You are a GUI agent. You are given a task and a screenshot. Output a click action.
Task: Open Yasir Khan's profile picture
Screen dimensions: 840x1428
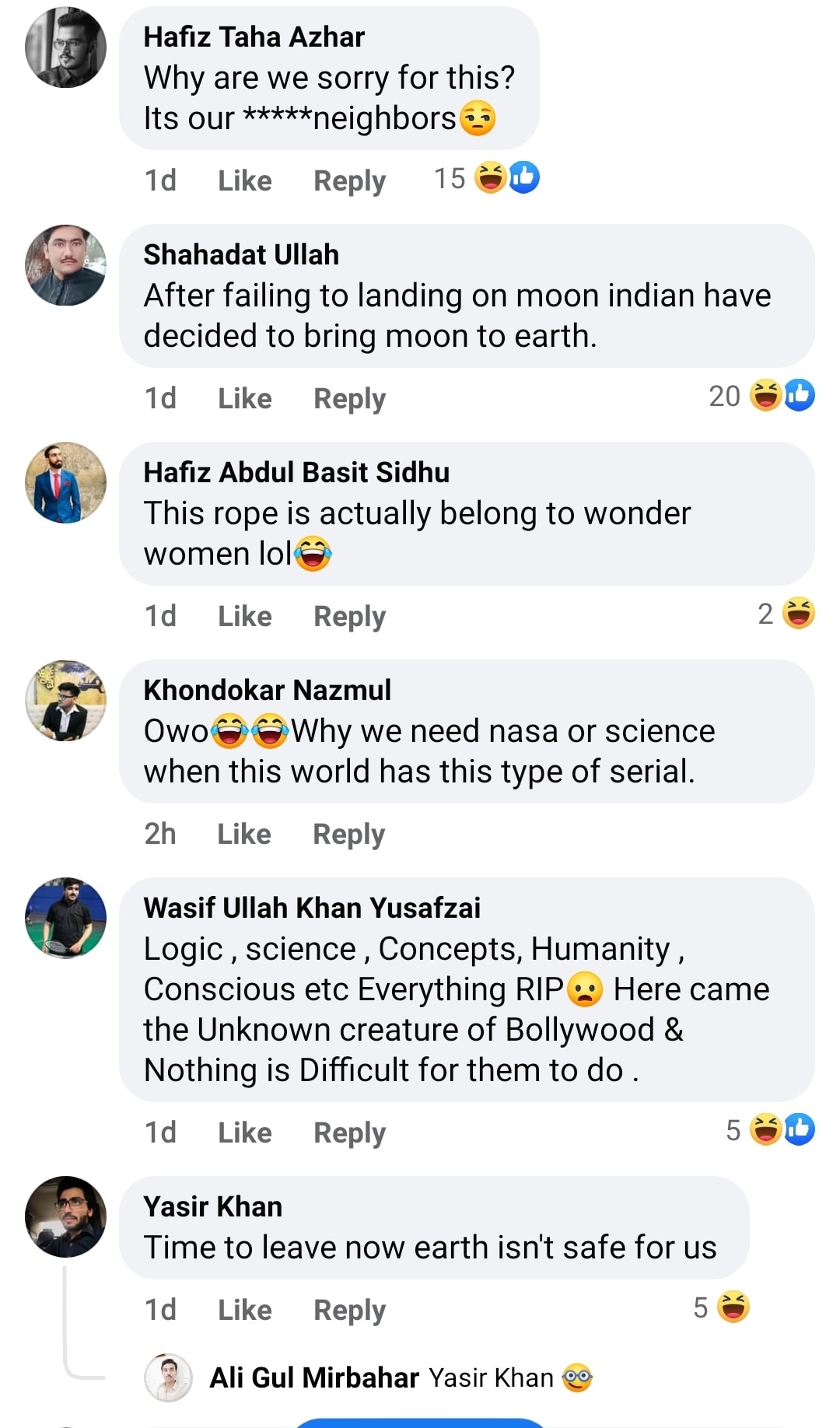tap(65, 1216)
